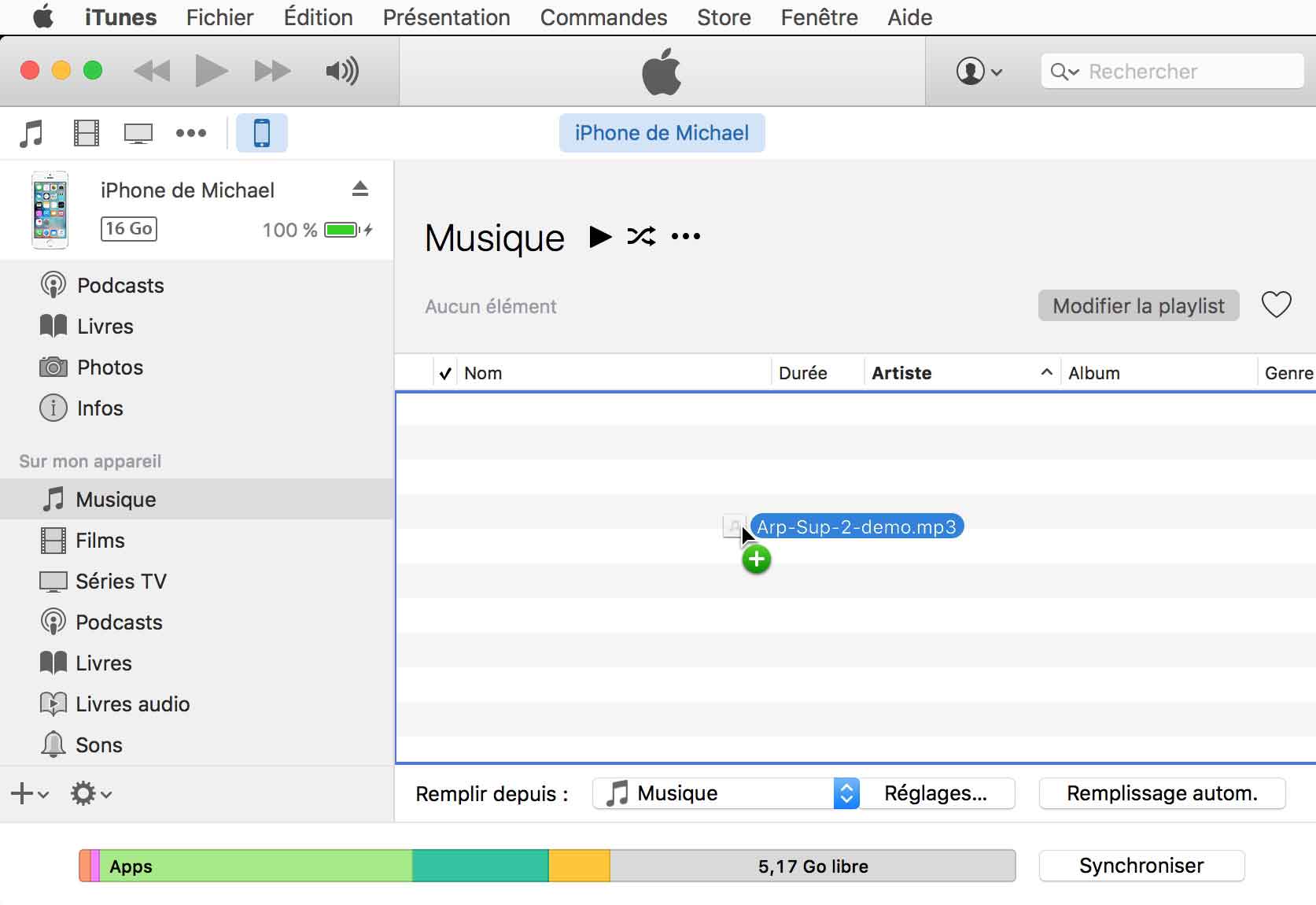The height and width of the screenshot is (905, 1316).
Task: Select Séries TV on device
Action: [197, 581]
